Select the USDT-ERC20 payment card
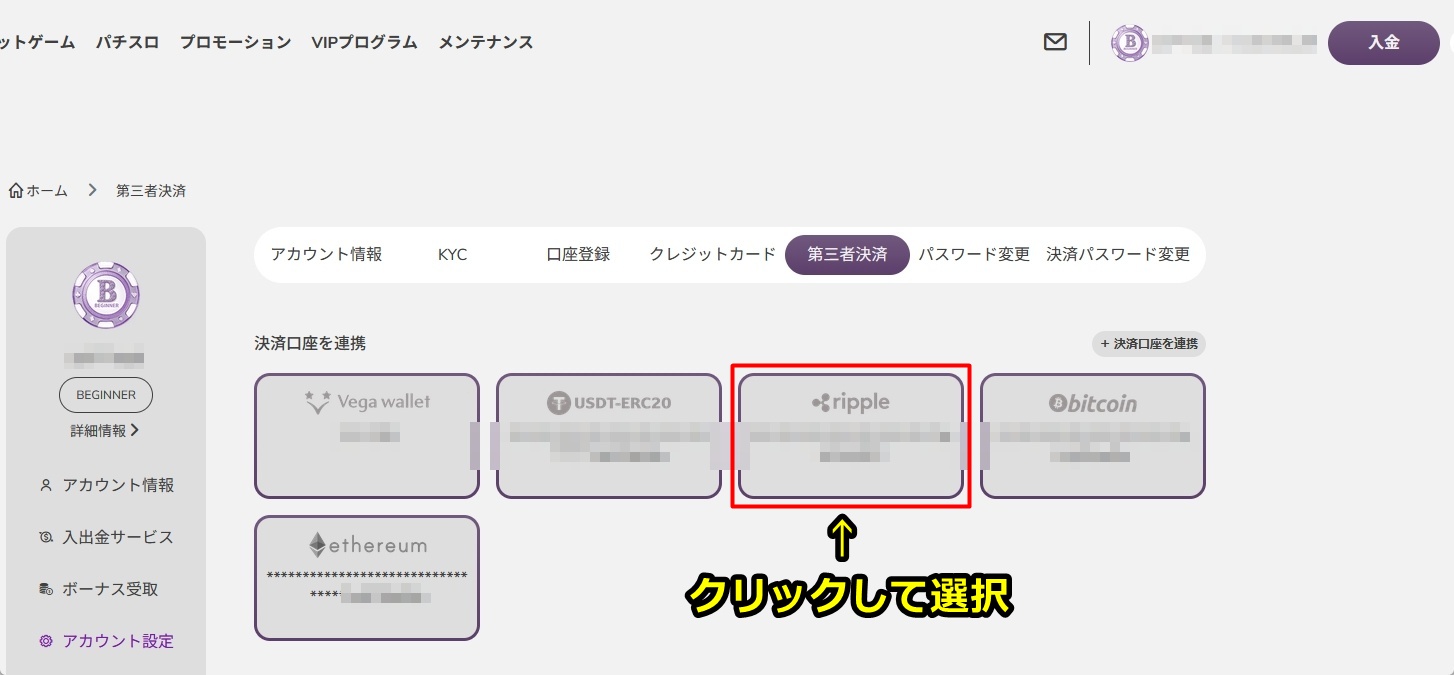Viewport: 1454px width, 675px height. pos(609,436)
